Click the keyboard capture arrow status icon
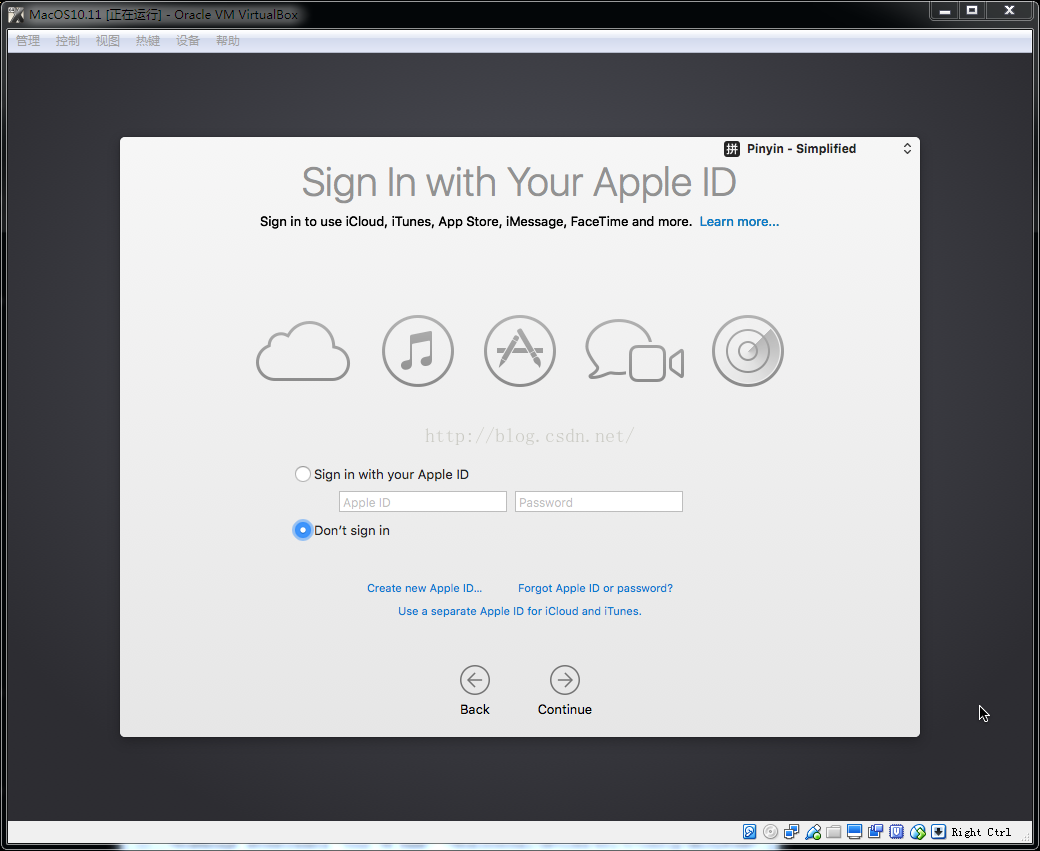 coord(939,832)
